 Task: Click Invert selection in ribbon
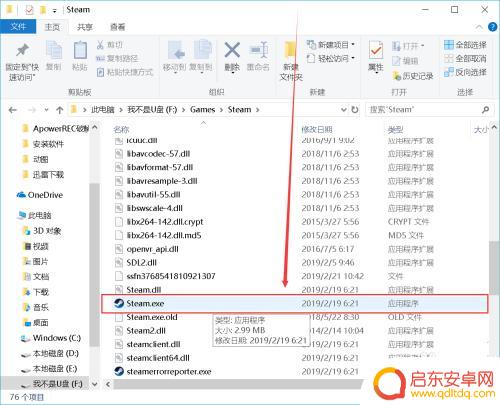[465, 72]
